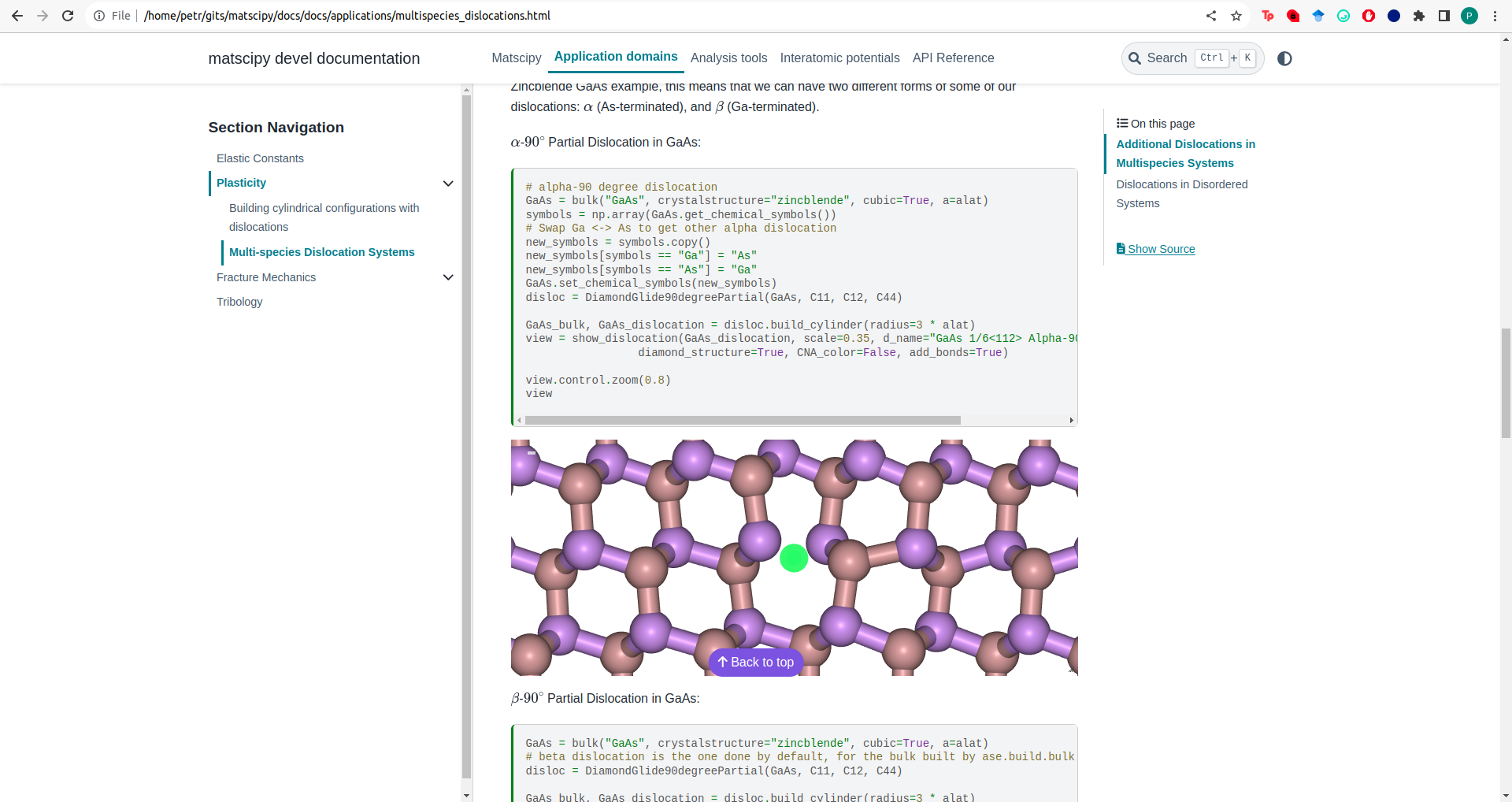The height and width of the screenshot is (802, 1512).
Task: Open the Search dialog via magnifier icon
Action: pos(1135,58)
